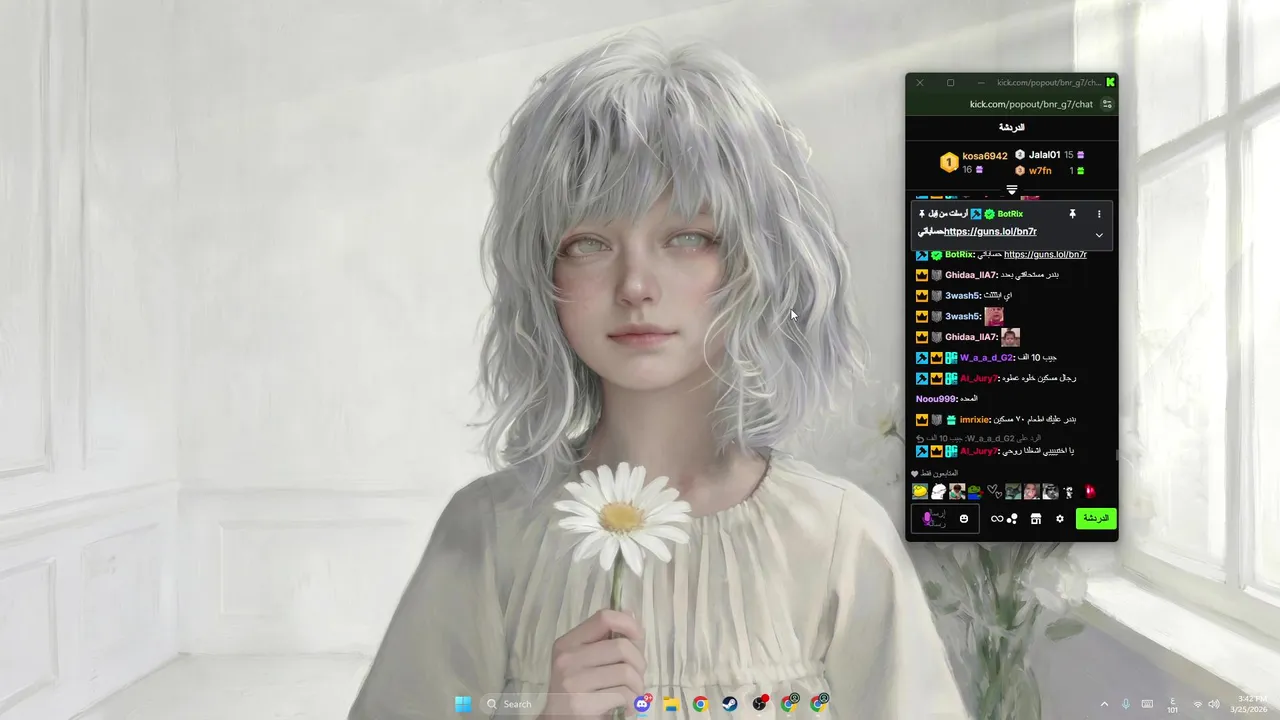Viewport: 1280px width, 720px height.
Task: Click the chat scrollbar thumb
Action: 1116,454
